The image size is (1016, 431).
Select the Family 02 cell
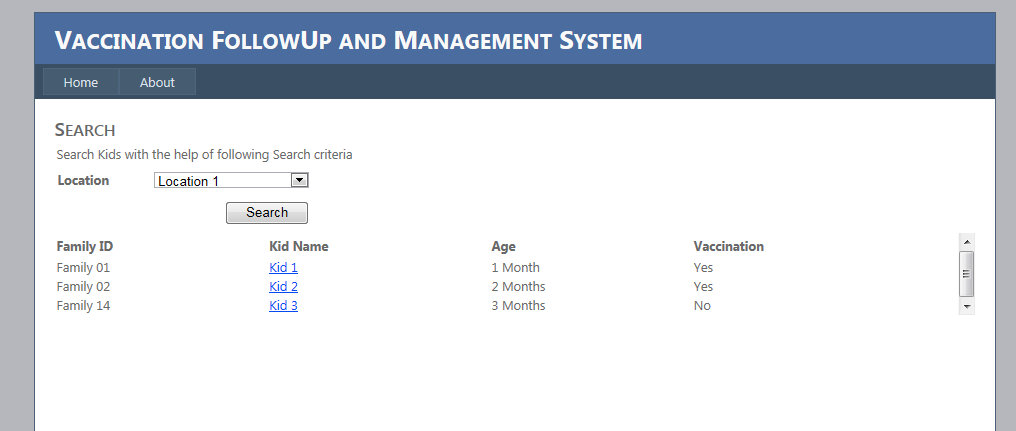click(83, 286)
